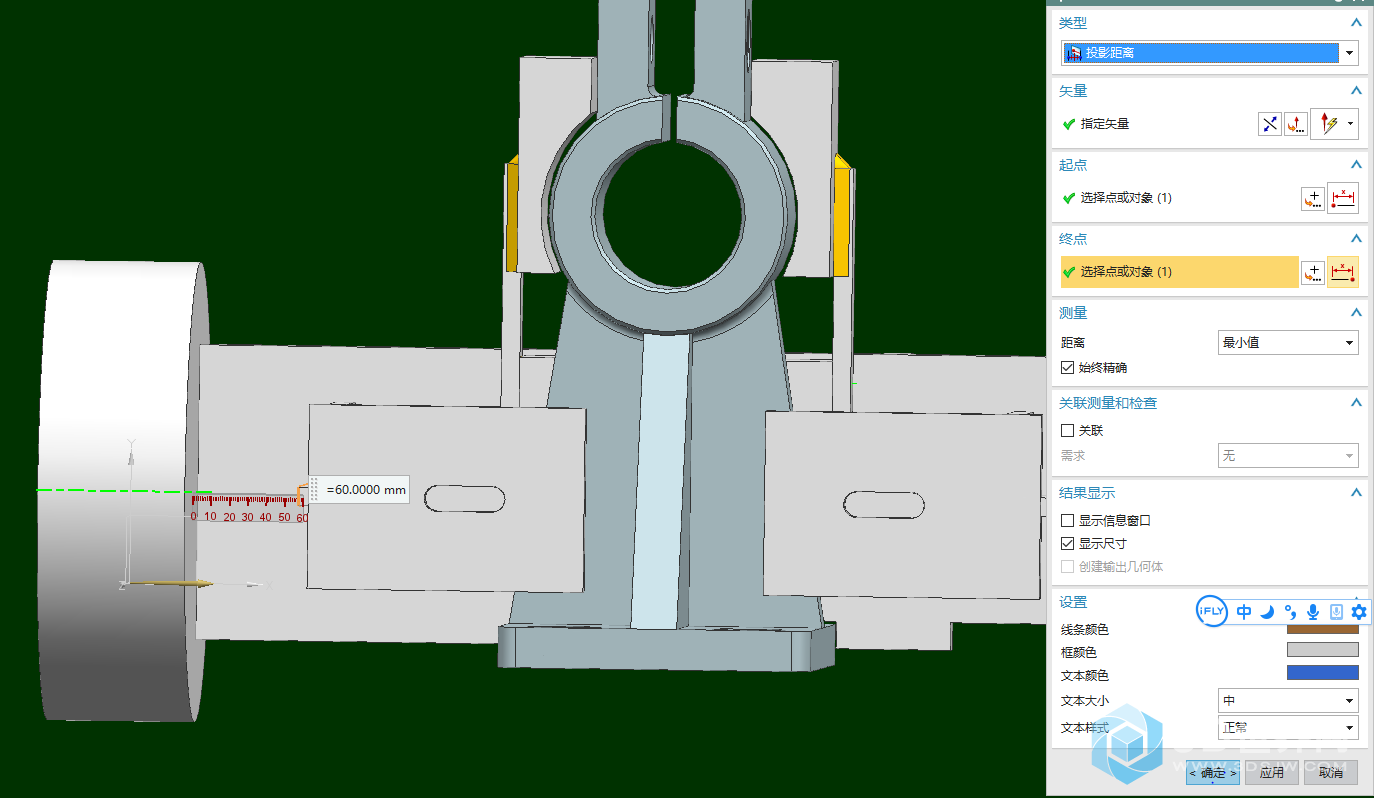
Task: Check the 显示信息窗口 option
Action: (x=1067, y=521)
